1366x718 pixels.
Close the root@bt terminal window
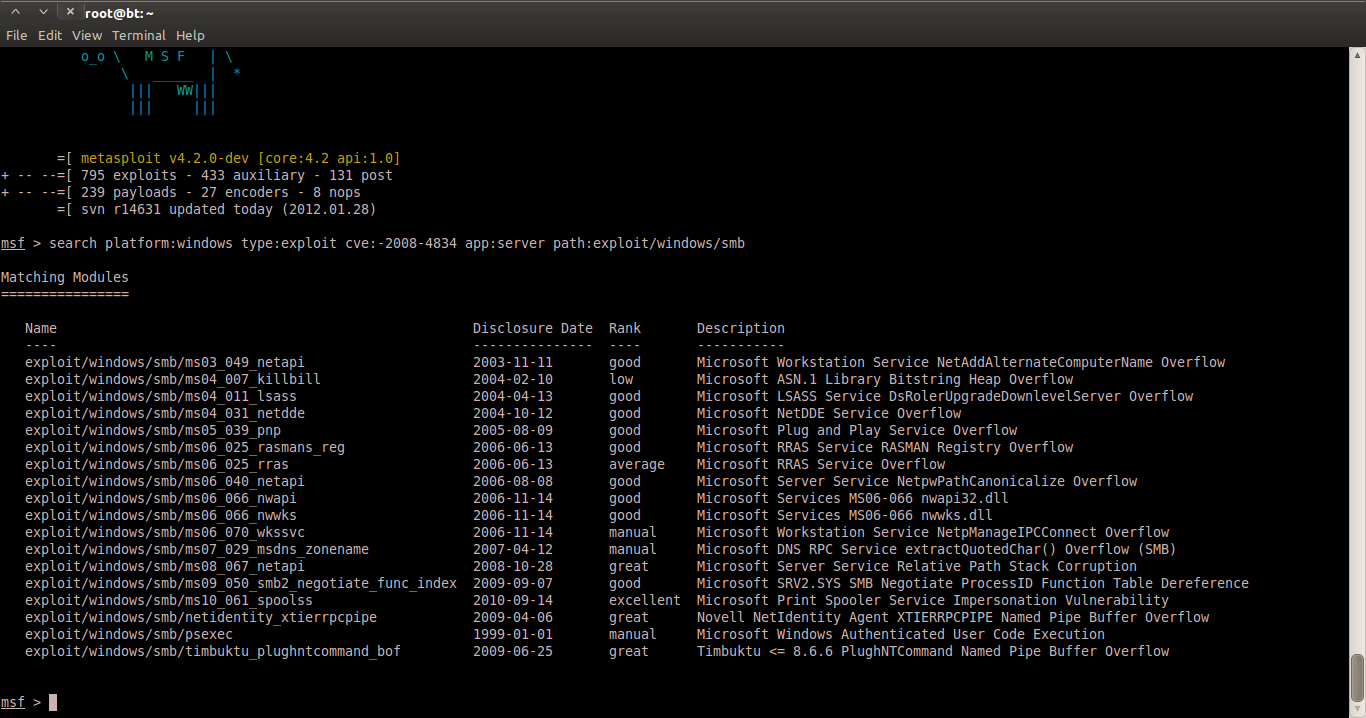tap(70, 11)
